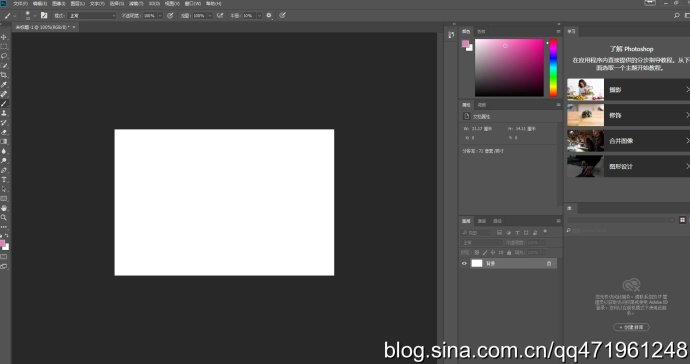Screen dimensions: 690x364
Task: Open the brush preset picker arrow
Action: 35,15
